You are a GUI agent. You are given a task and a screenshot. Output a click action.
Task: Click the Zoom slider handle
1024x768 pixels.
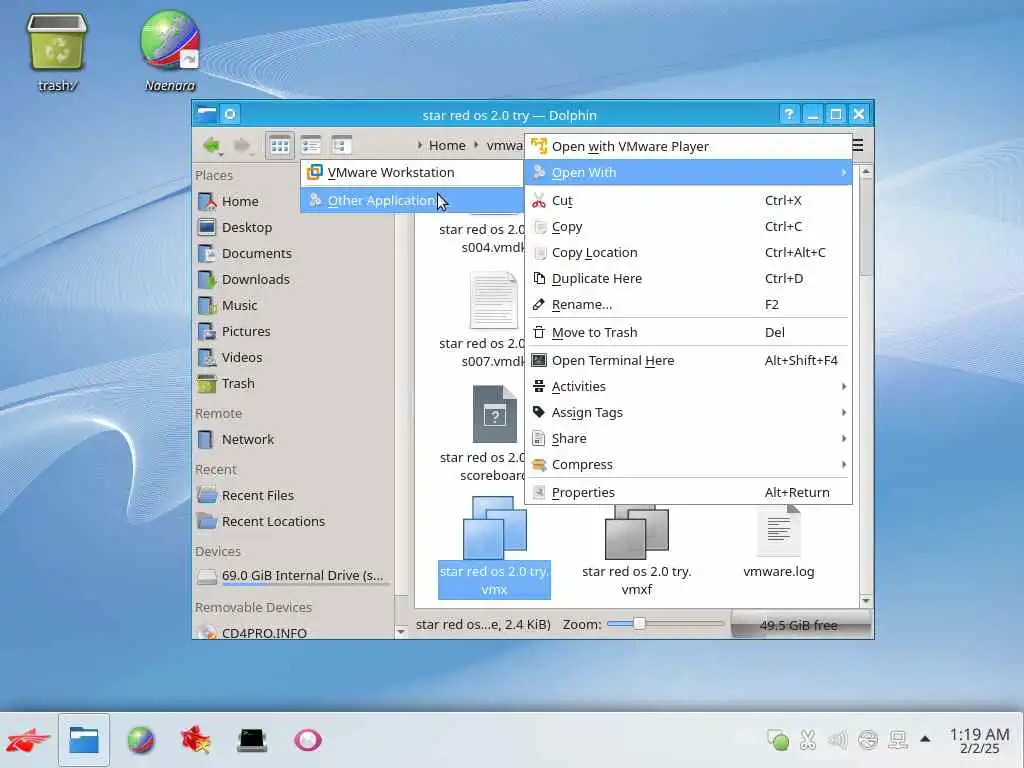639,624
